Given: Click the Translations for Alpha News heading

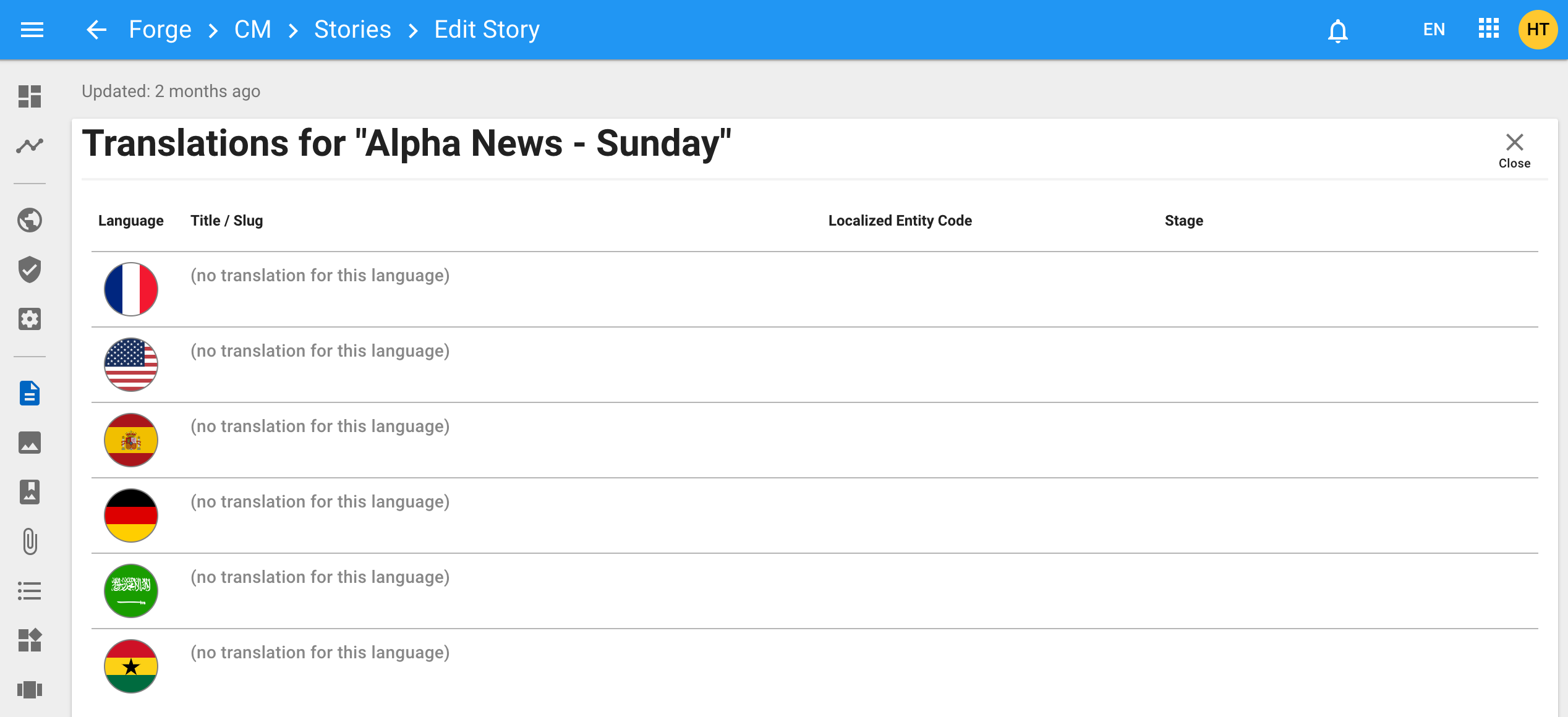Looking at the screenshot, I should click(x=406, y=144).
